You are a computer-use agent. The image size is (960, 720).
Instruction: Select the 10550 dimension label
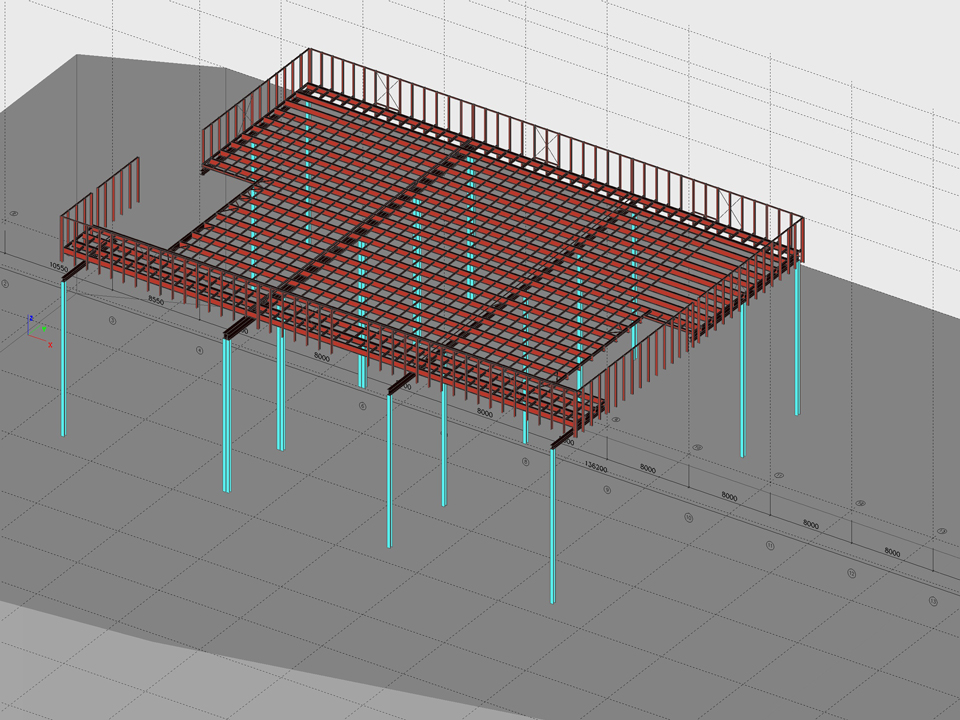coord(57,268)
